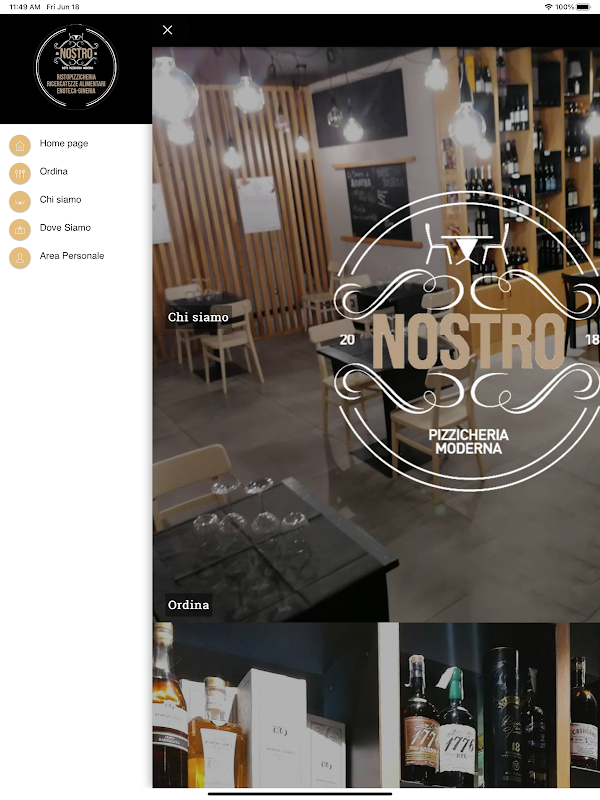Screen dimensions: 600x800
Task: Check the battery indicator in status bar
Action: [x=583, y=7]
